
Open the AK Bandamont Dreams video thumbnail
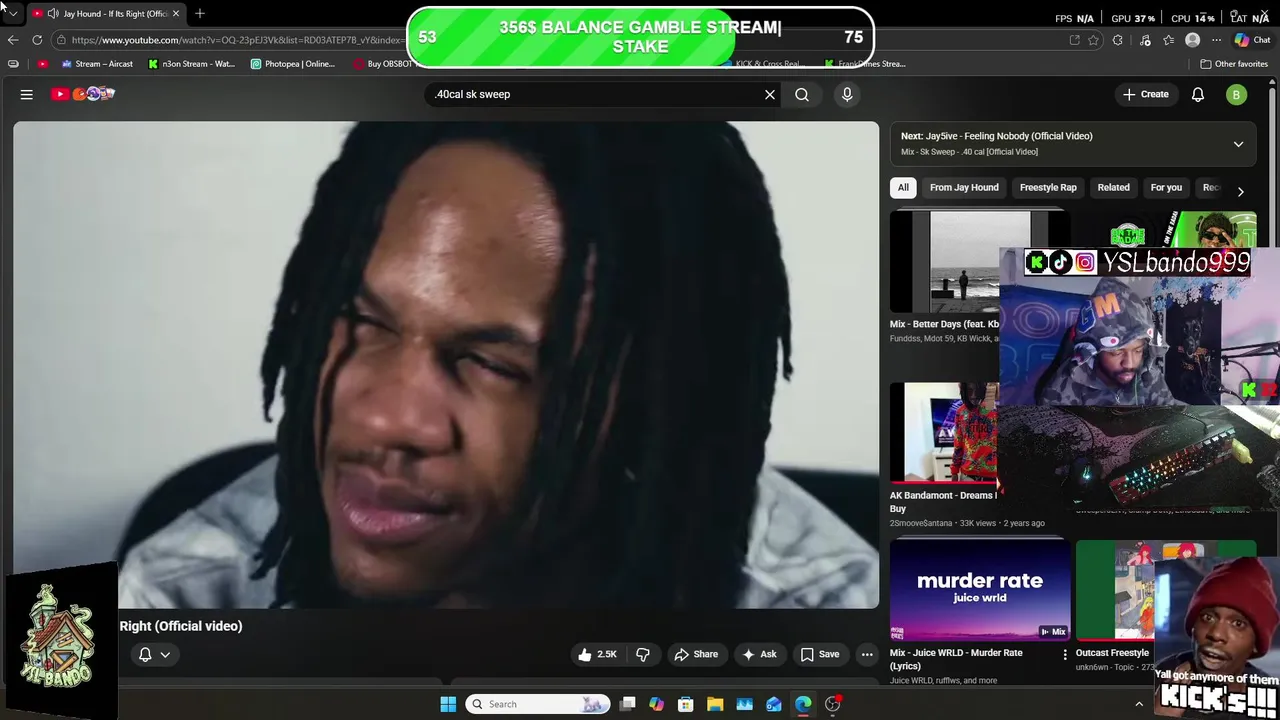[945, 432]
